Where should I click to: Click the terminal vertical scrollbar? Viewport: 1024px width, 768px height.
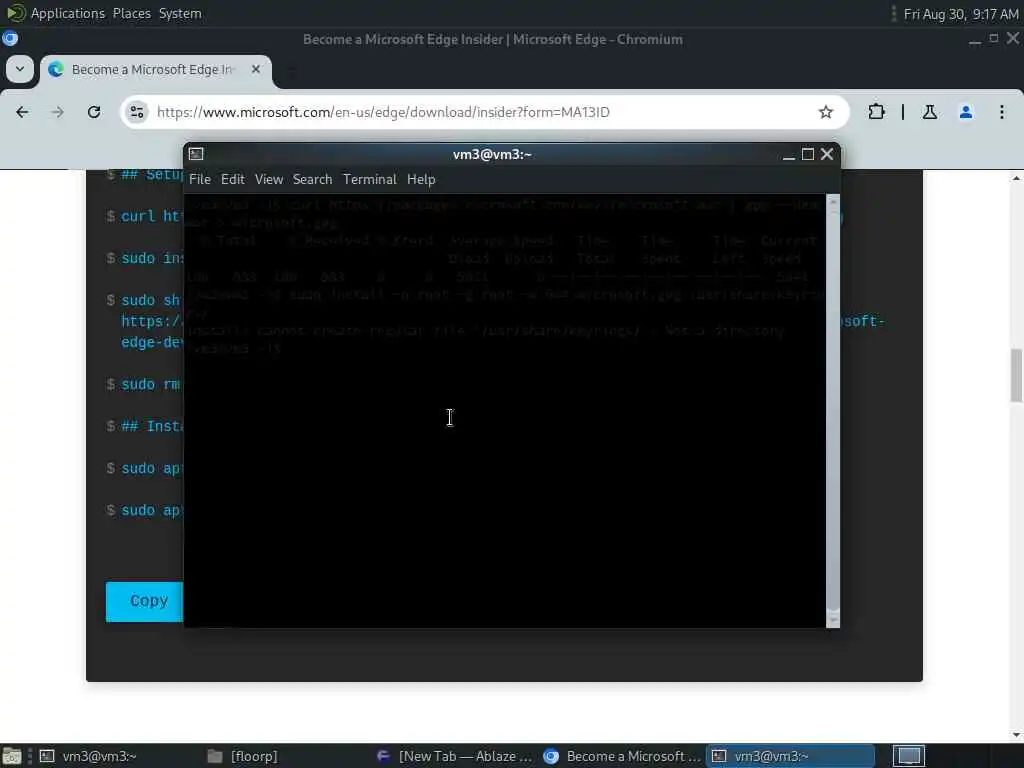(833, 411)
